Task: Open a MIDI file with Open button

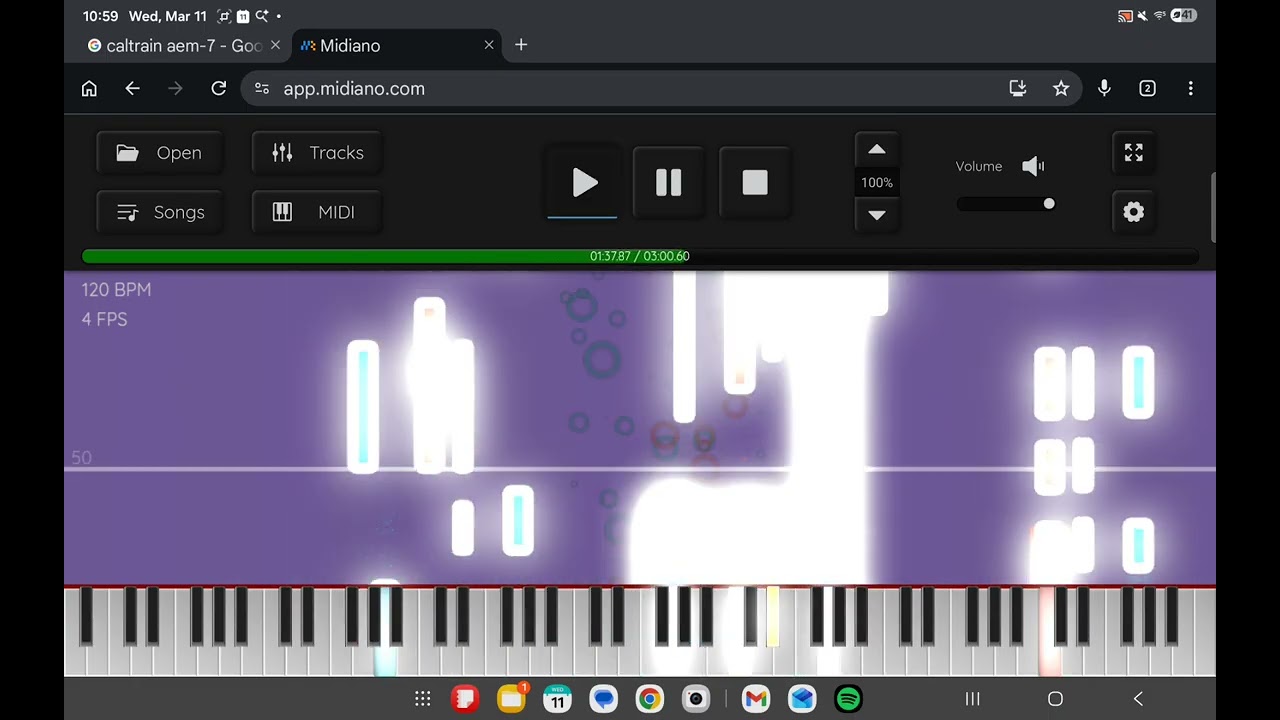Action: (160, 153)
